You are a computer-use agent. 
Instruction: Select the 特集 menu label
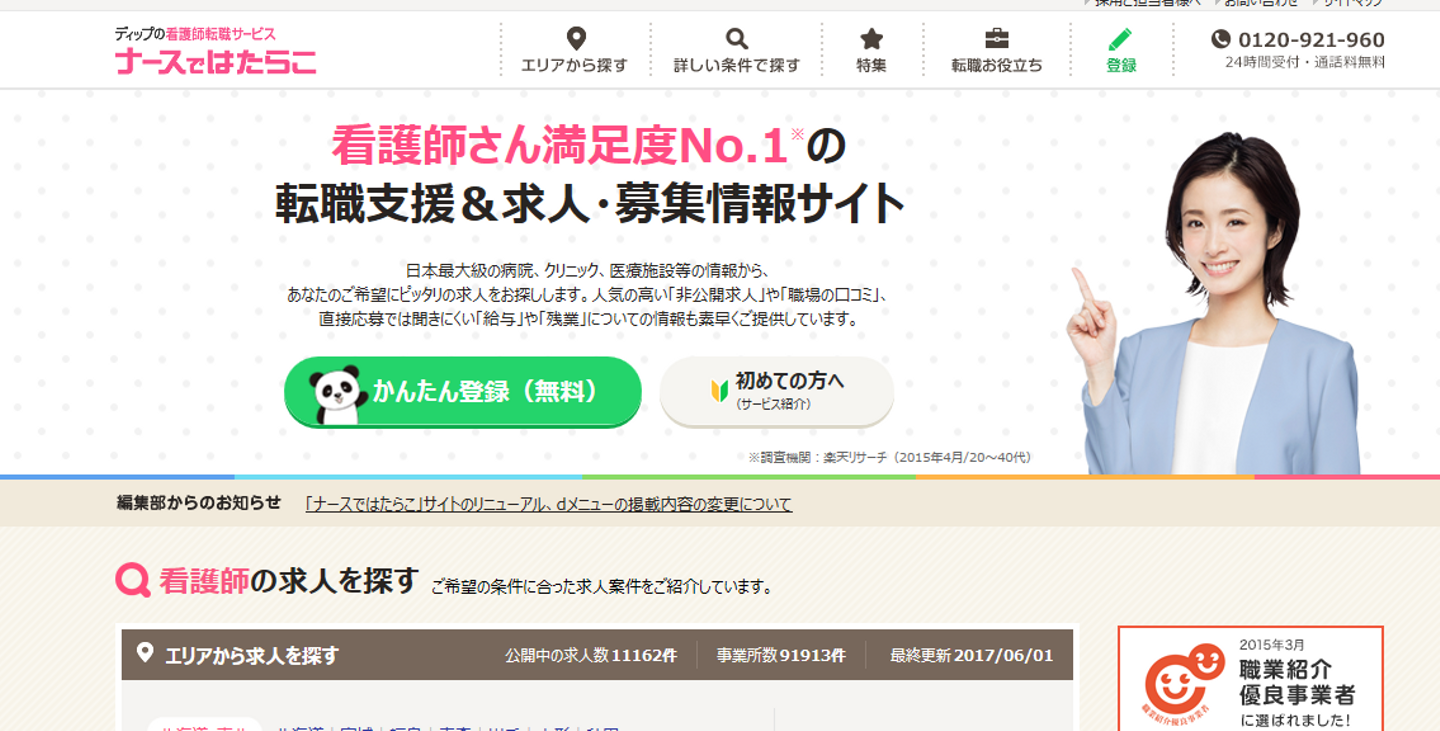pyautogui.click(x=872, y=66)
